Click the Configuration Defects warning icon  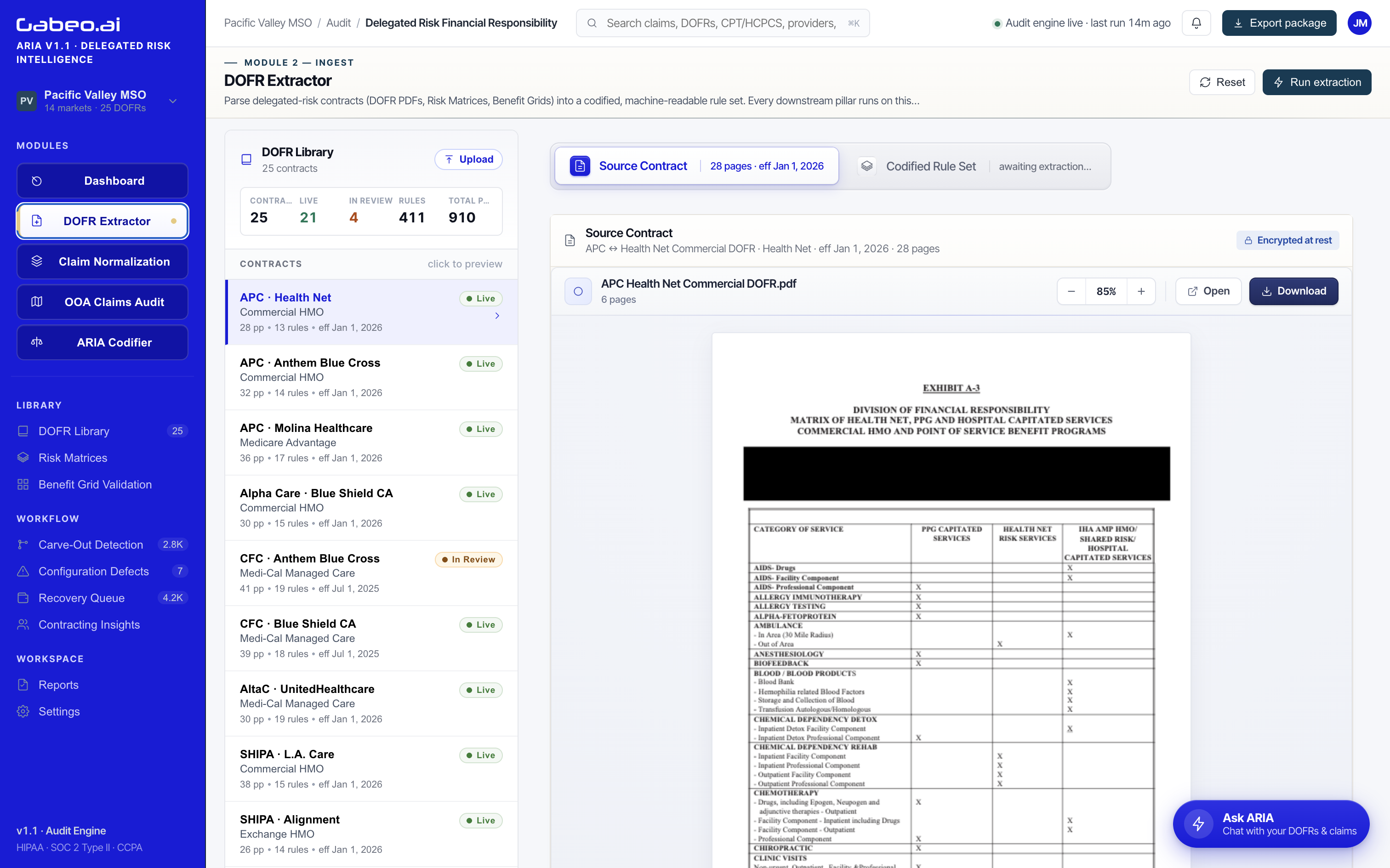[x=23, y=571]
